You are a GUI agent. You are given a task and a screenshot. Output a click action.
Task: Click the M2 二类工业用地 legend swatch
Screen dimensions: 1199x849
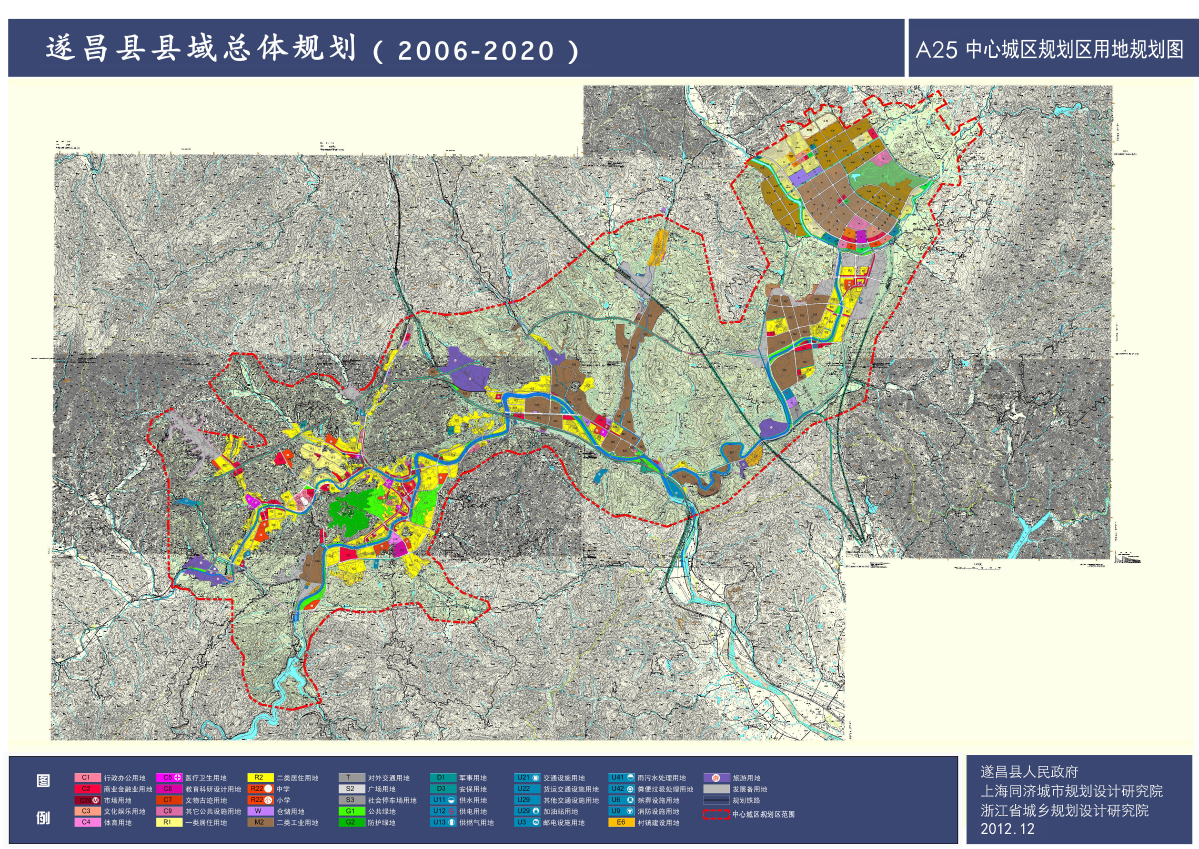coord(260,823)
